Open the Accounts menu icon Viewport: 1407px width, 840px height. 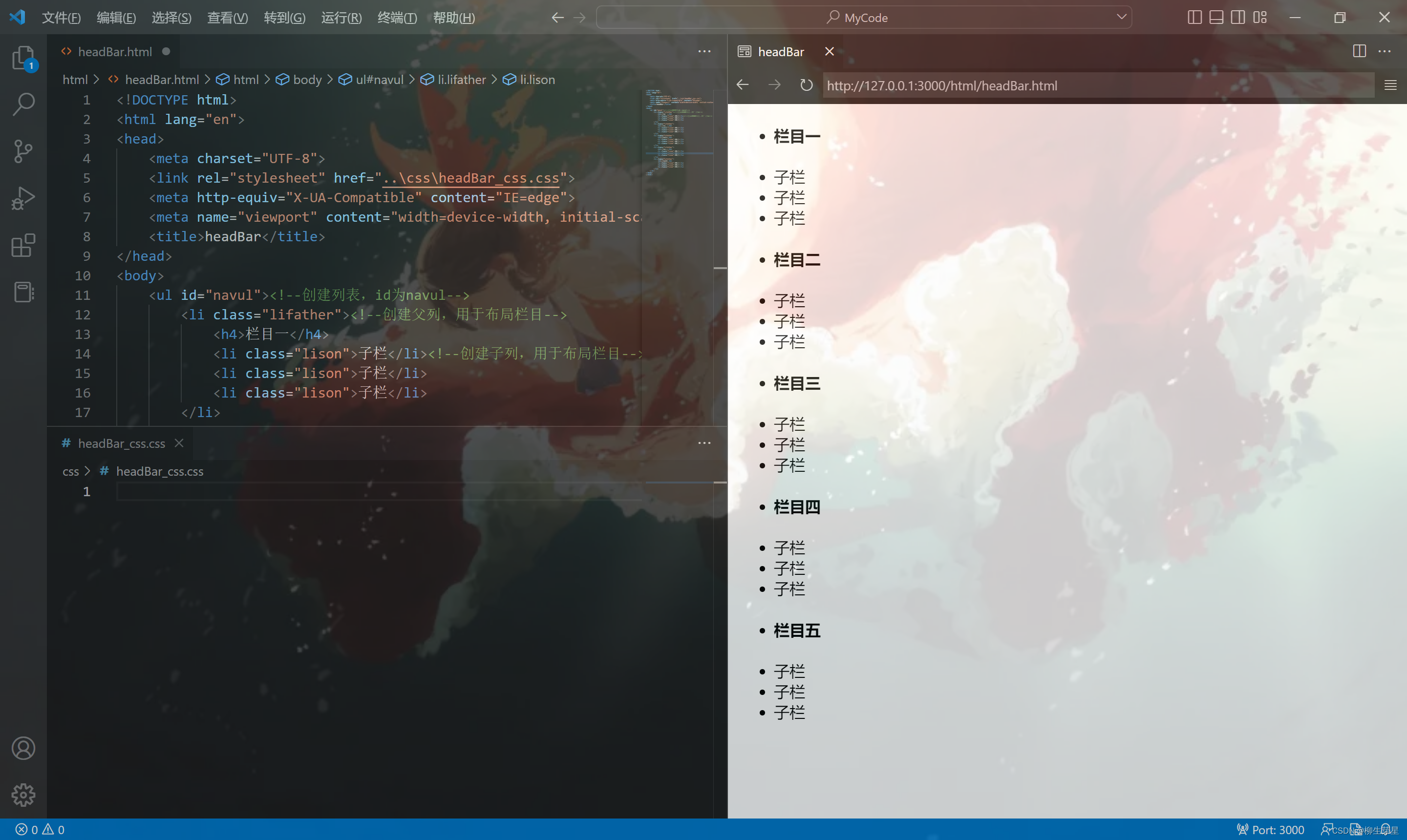click(23, 748)
